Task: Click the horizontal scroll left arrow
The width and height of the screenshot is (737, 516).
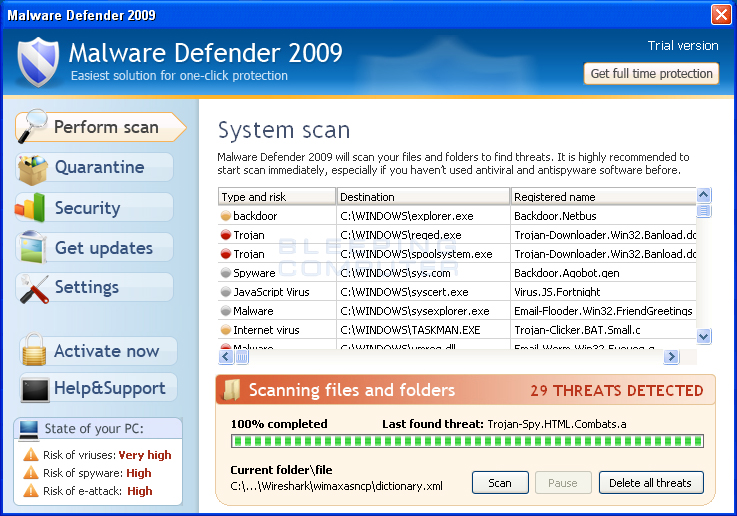Action: point(226,357)
